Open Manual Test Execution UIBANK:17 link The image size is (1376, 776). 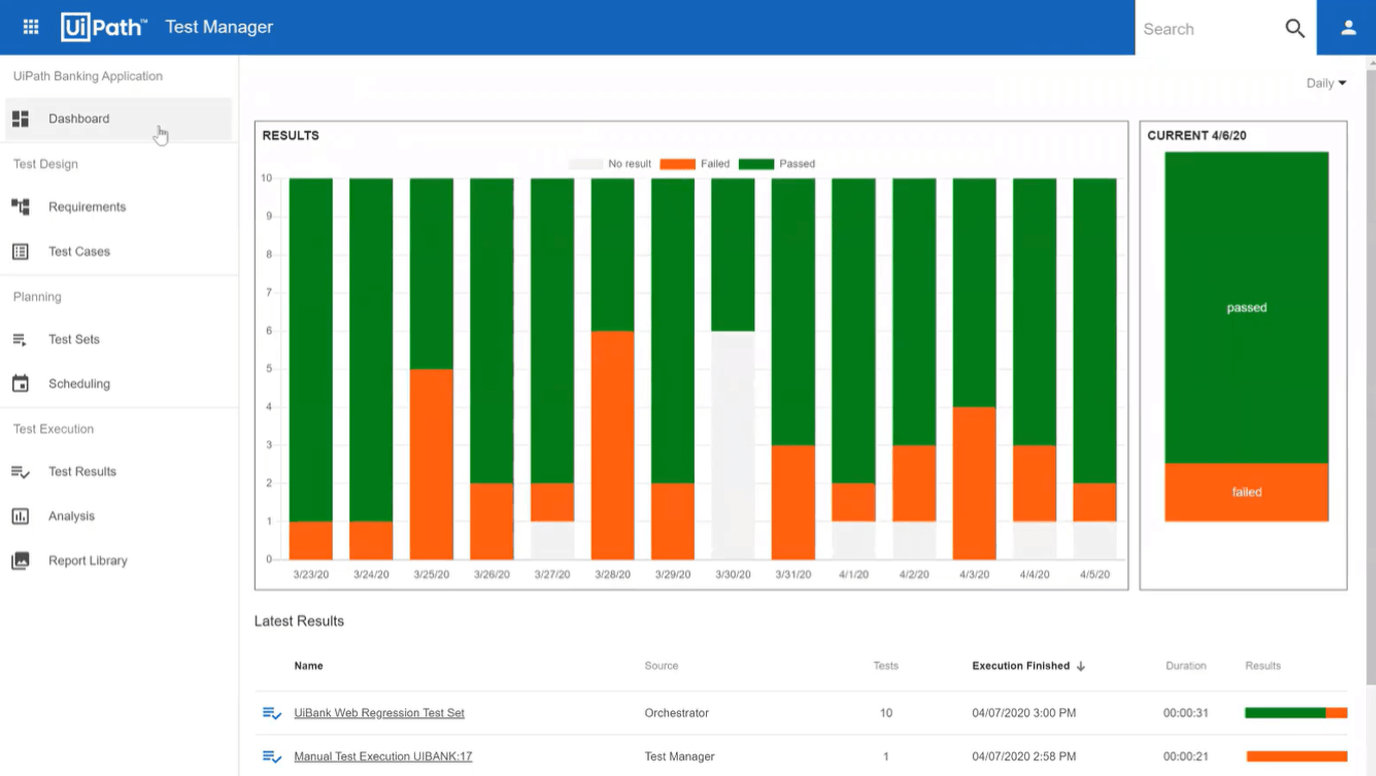(x=383, y=757)
